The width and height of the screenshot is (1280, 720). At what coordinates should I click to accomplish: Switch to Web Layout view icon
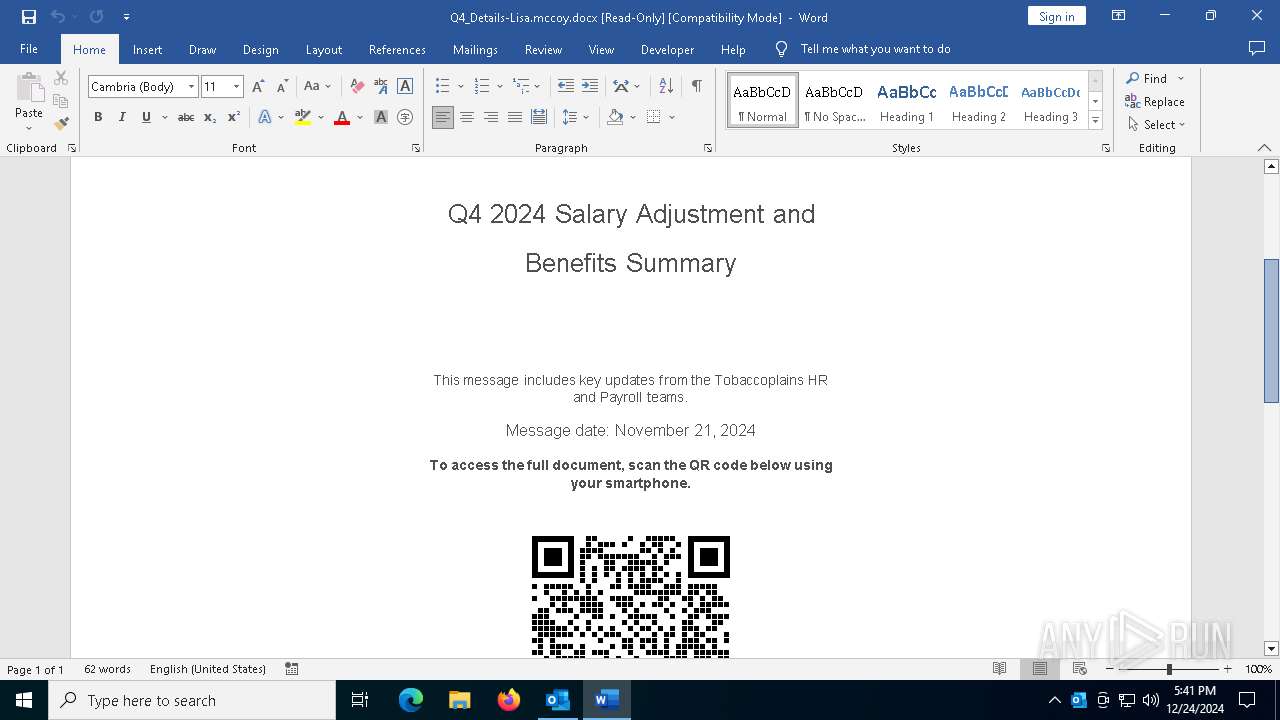tap(1079, 669)
